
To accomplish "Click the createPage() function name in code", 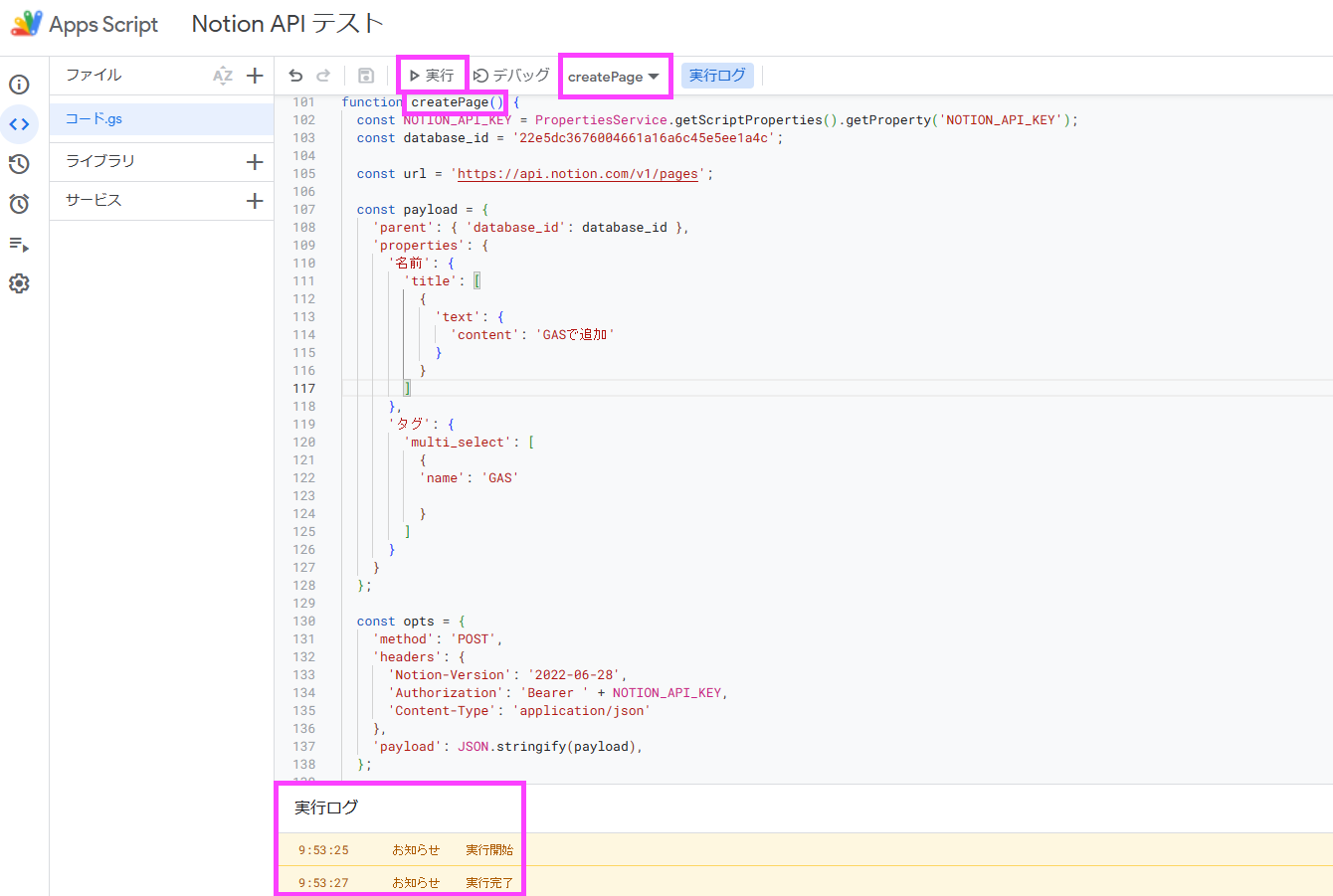I will pos(458,102).
